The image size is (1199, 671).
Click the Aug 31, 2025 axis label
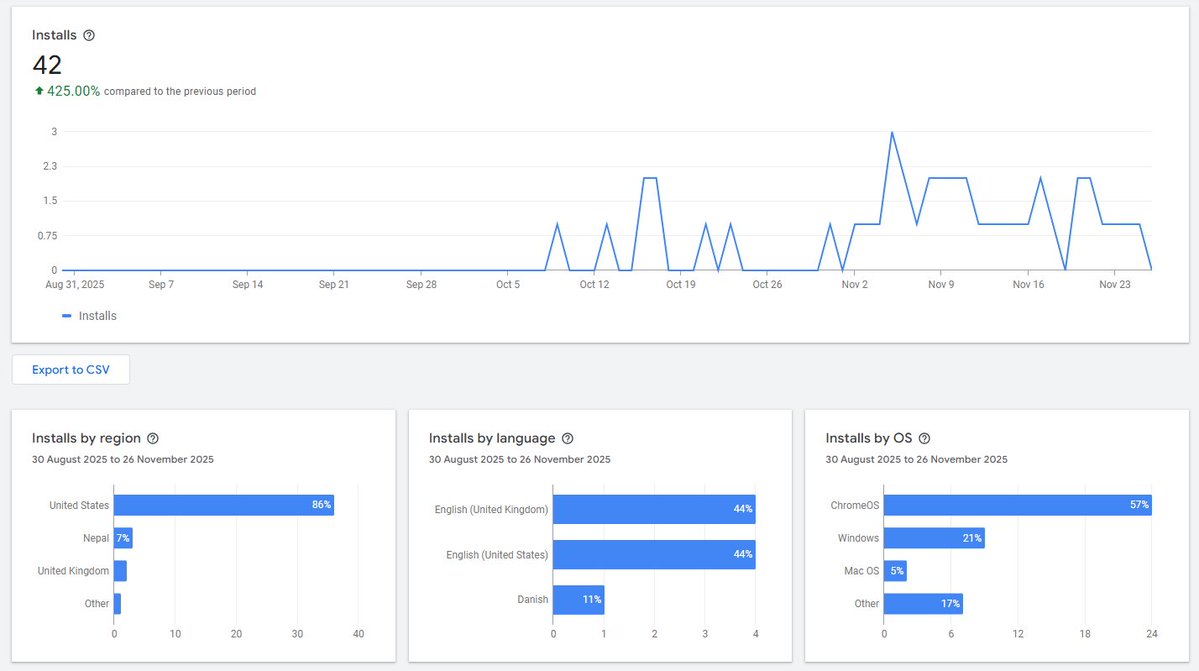pos(75,284)
